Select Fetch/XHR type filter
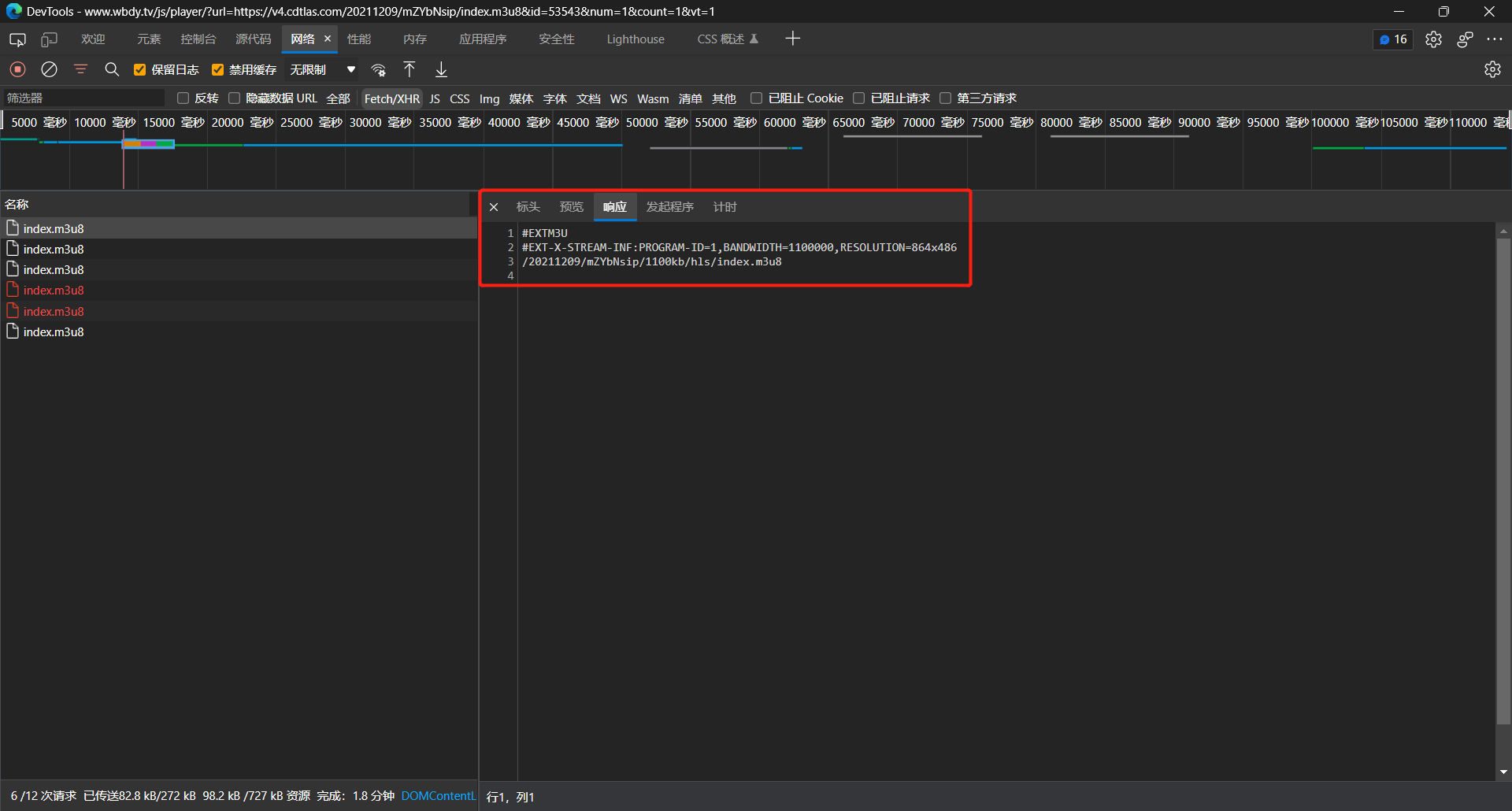 [x=391, y=98]
